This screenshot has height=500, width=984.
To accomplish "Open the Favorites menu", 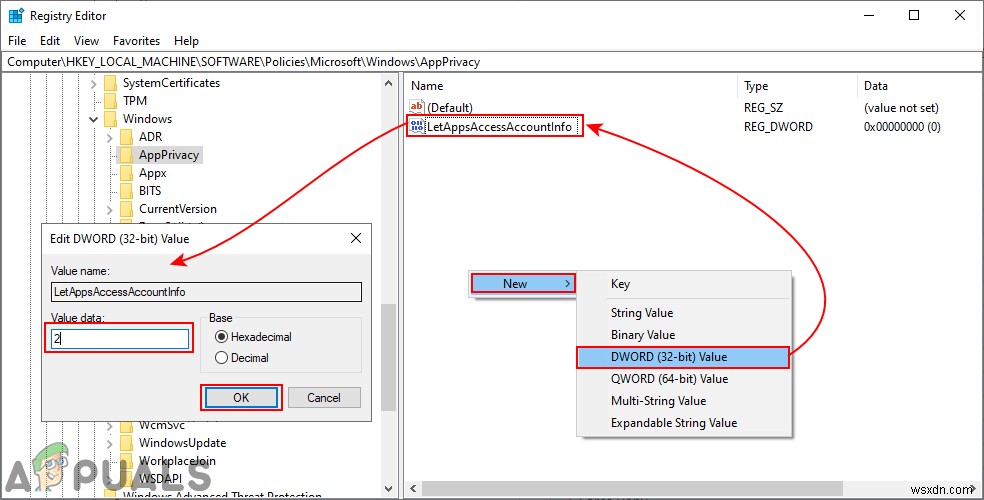I will click(x=136, y=41).
